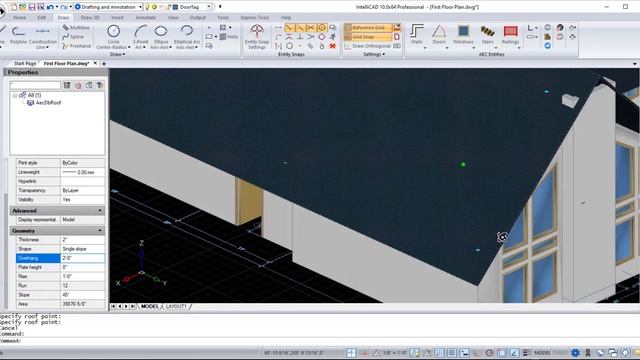Screen dimensions: 640x360
Task: Toggle Grid Snap setting
Action: (368, 37)
